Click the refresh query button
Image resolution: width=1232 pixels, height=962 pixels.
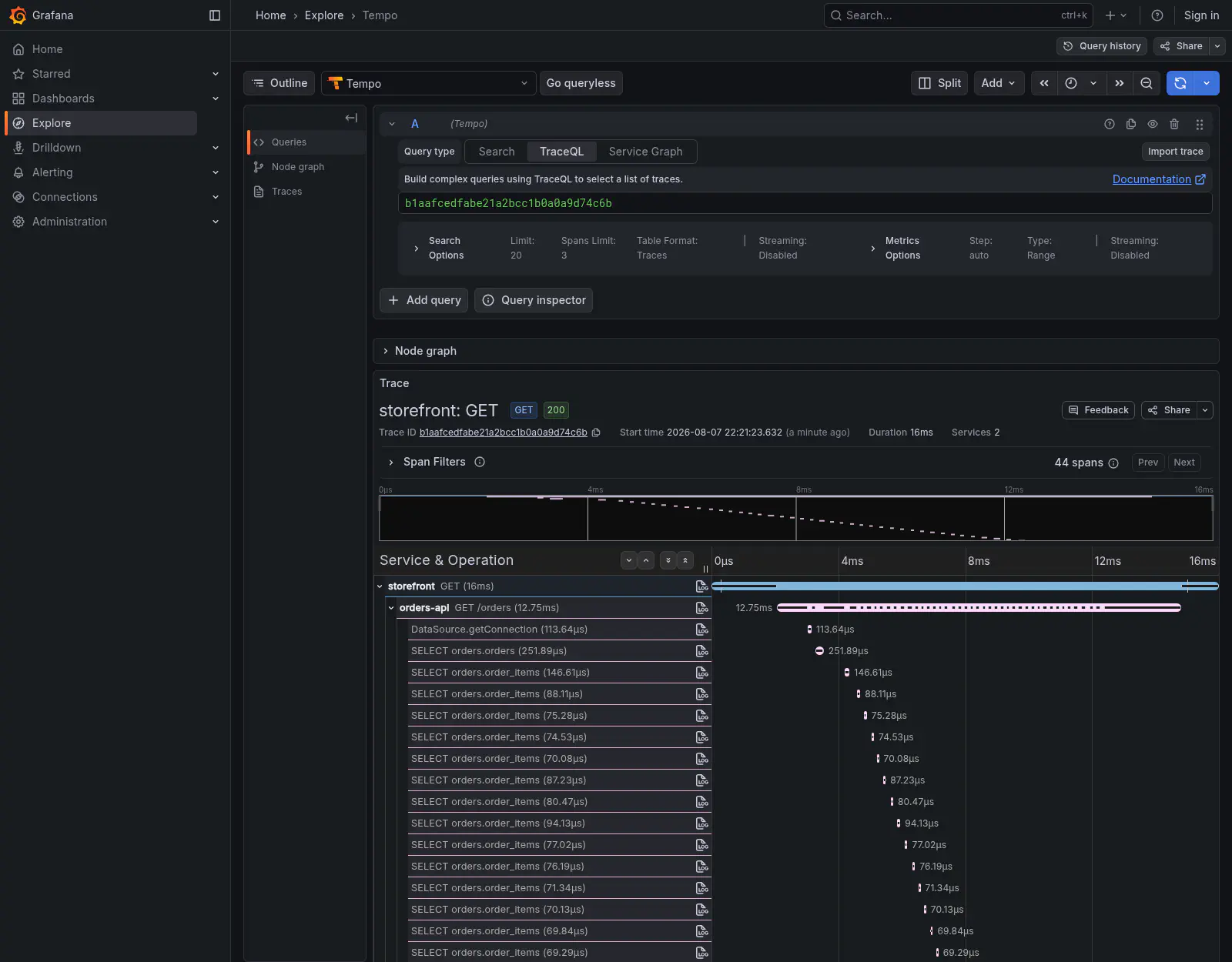[1180, 83]
